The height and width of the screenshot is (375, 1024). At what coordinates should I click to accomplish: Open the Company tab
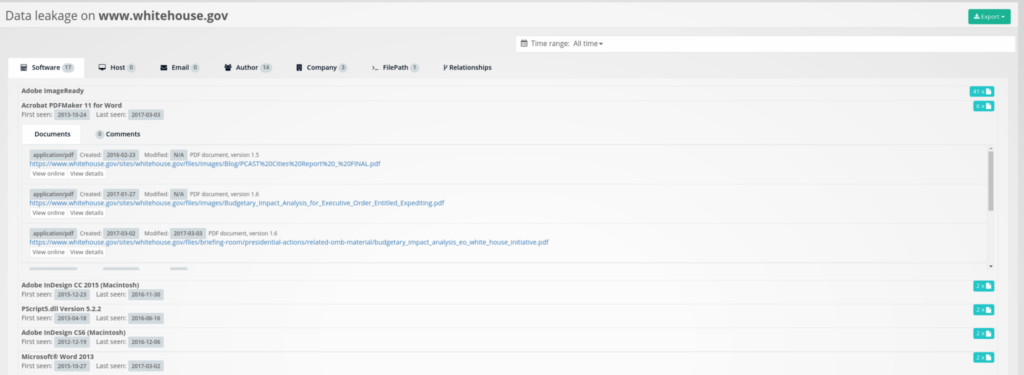click(321, 67)
